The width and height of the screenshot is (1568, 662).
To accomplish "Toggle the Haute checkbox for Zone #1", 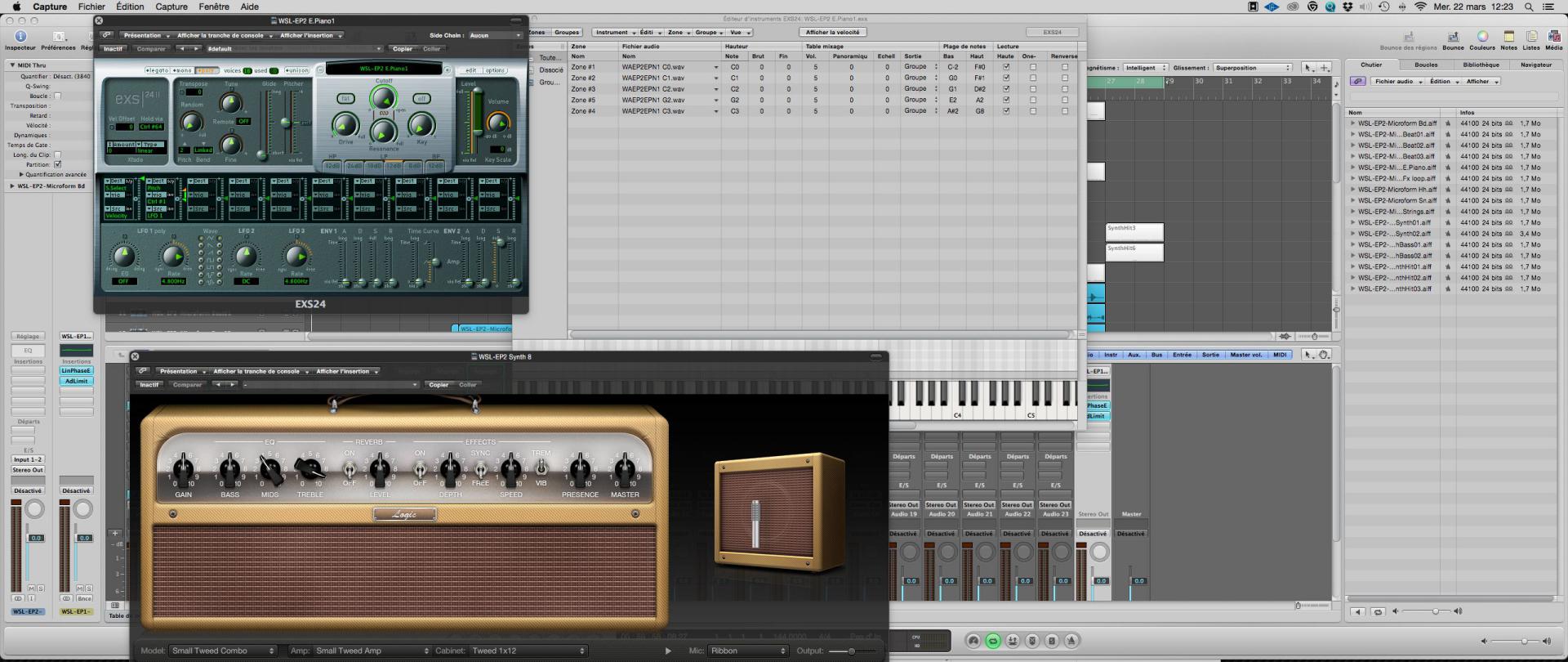I will pos(1006,67).
